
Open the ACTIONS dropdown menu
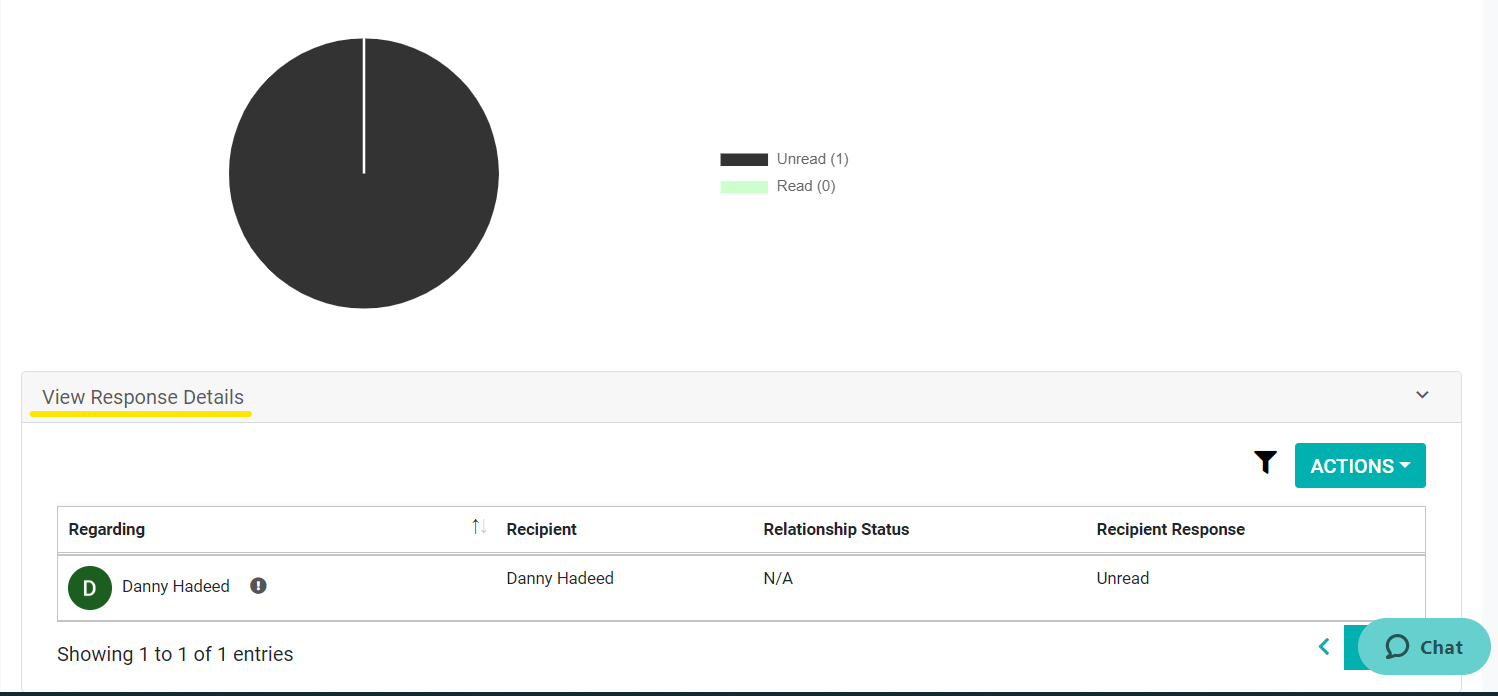pyautogui.click(x=1360, y=466)
